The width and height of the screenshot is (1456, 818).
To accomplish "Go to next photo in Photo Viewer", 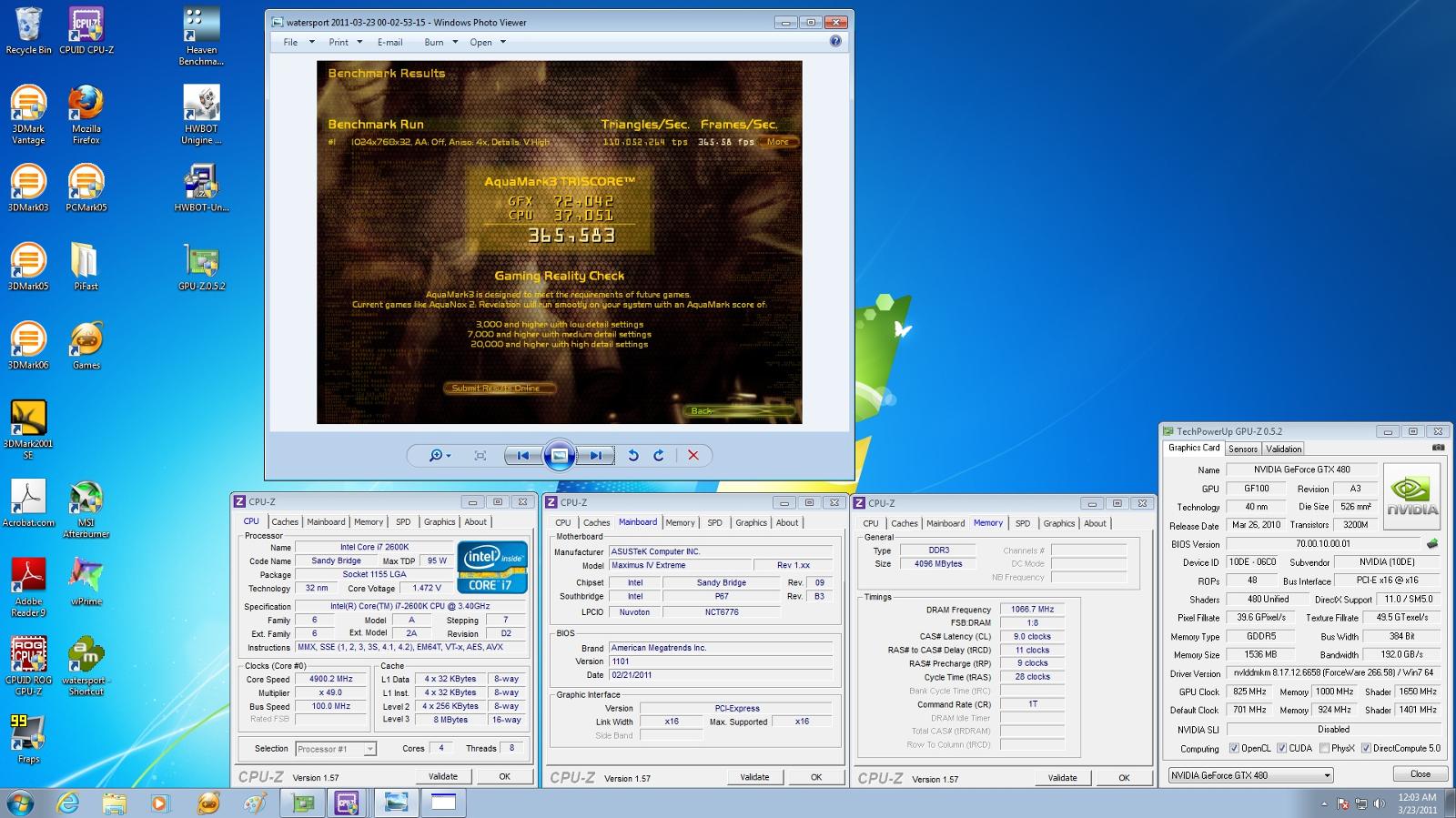I will pos(595,456).
